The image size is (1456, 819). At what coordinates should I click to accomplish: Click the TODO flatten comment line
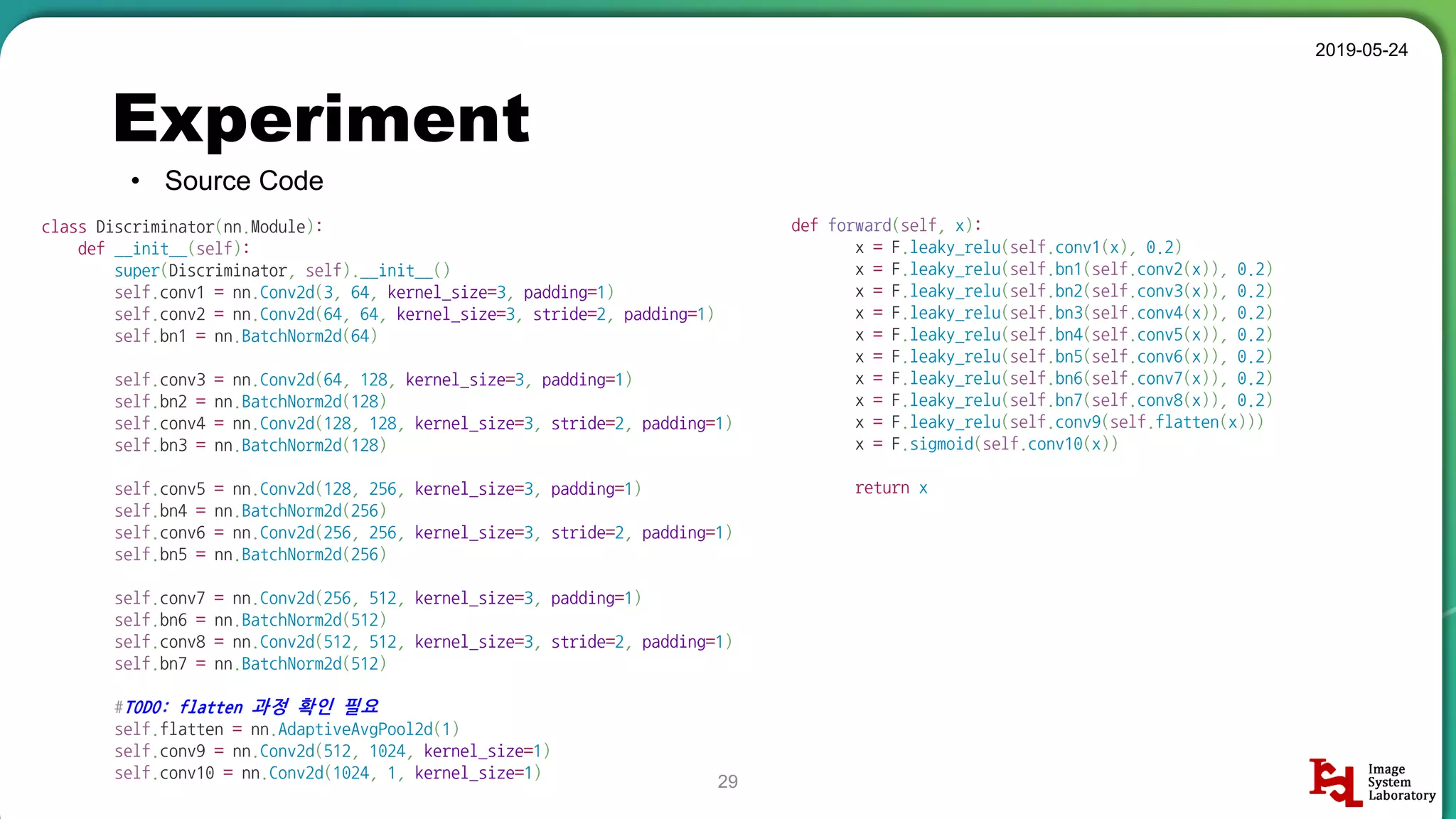click(247, 707)
